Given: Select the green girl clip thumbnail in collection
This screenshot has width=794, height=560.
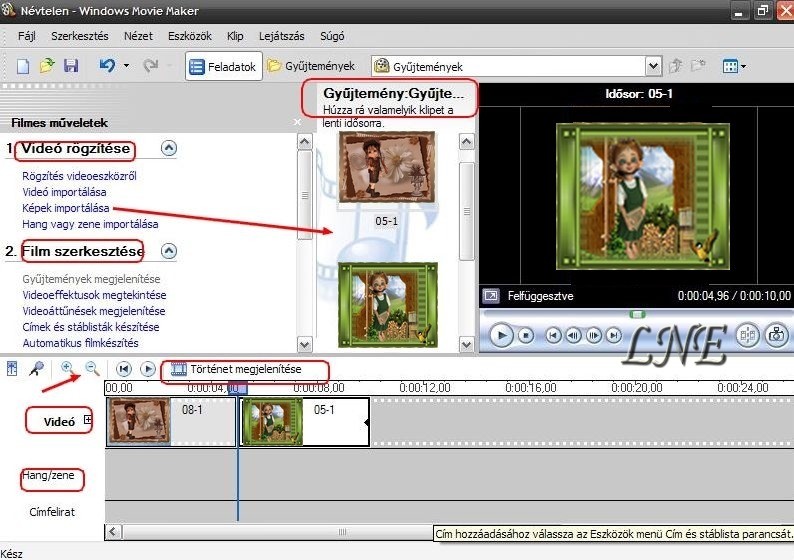Looking at the screenshot, I should tap(388, 305).
